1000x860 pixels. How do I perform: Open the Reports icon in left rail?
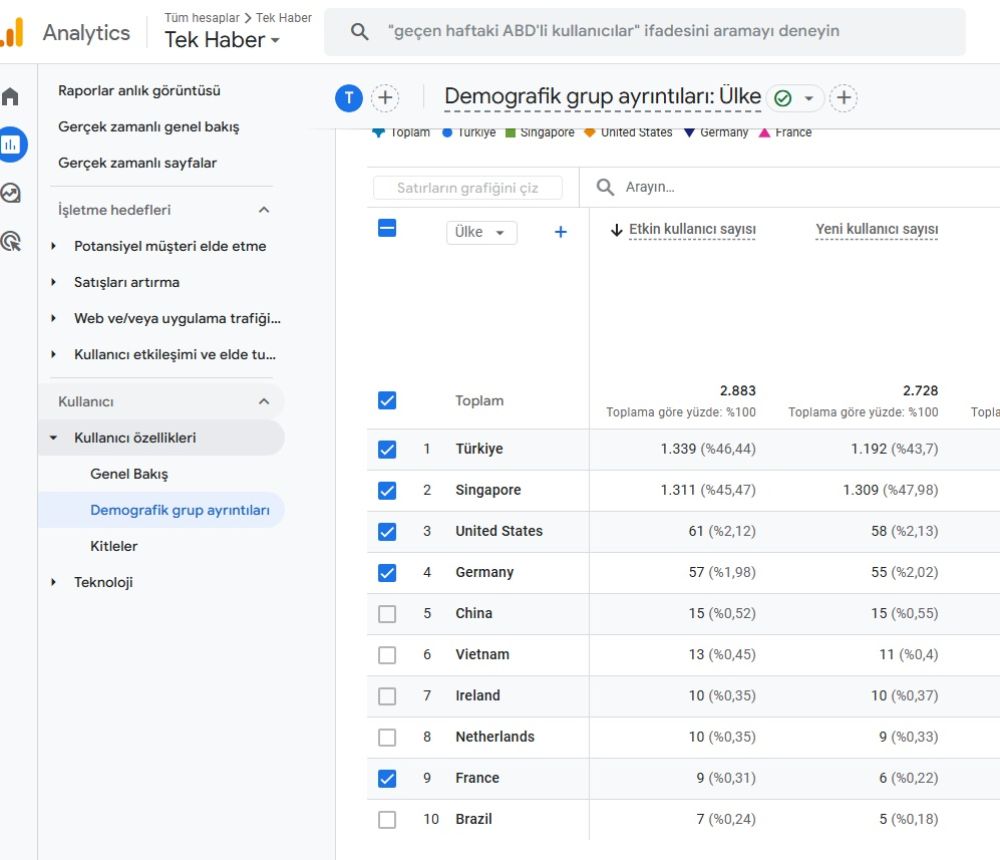(x=12, y=145)
